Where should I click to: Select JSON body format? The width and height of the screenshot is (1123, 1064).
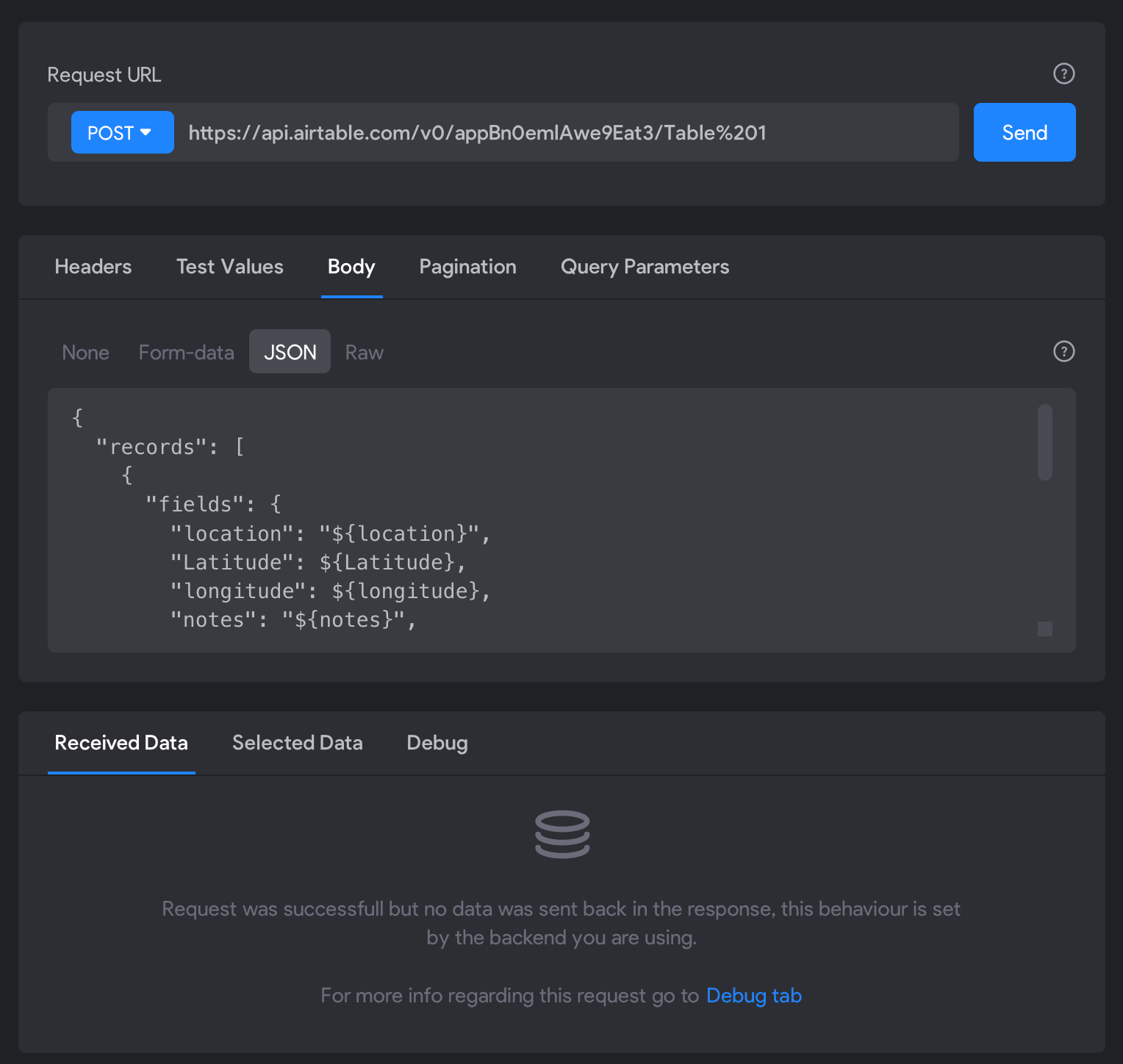[290, 352]
